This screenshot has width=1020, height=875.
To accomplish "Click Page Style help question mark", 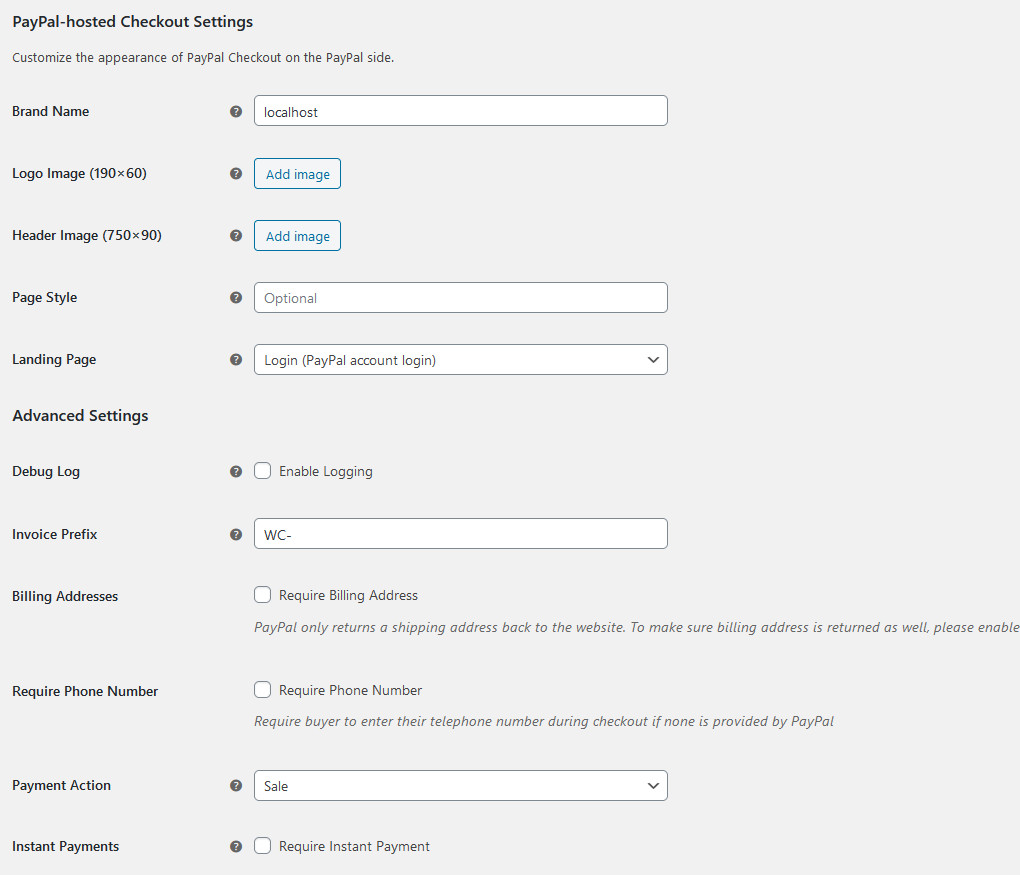I will (236, 298).
